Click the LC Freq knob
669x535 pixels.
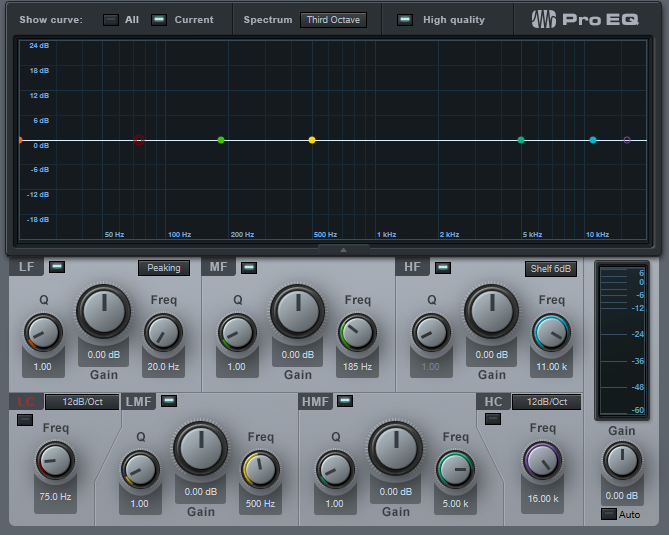55,461
